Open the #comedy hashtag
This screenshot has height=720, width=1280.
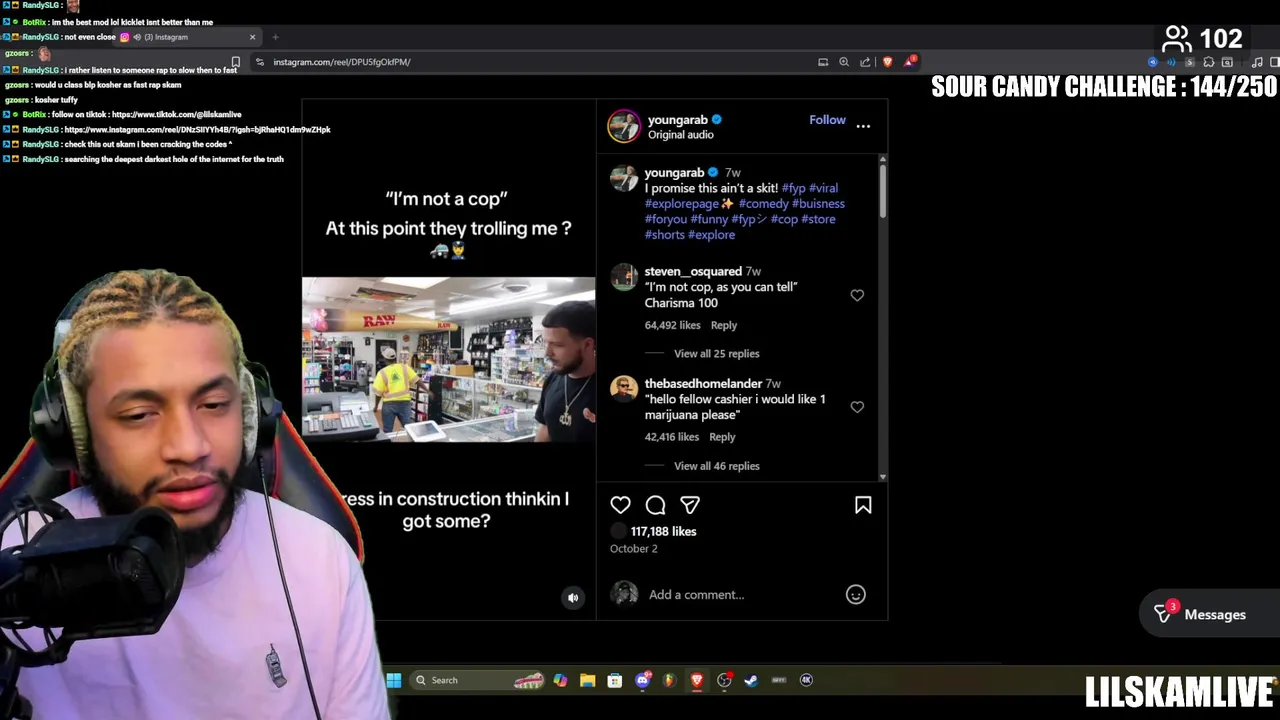click(x=763, y=203)
